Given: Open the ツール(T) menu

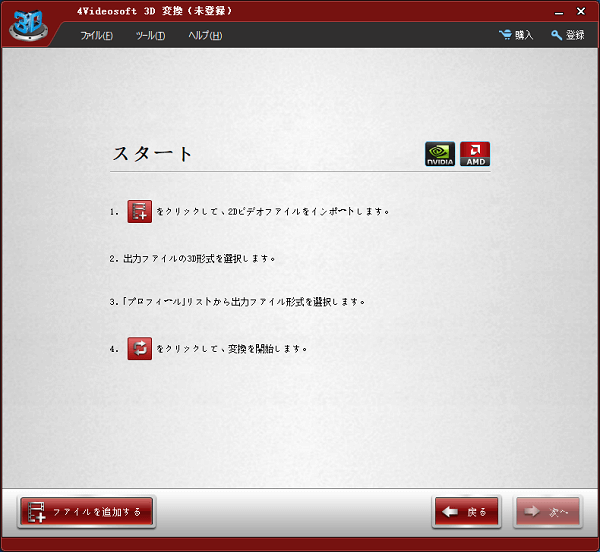Looking at the screenshot, I should point(150,36).
